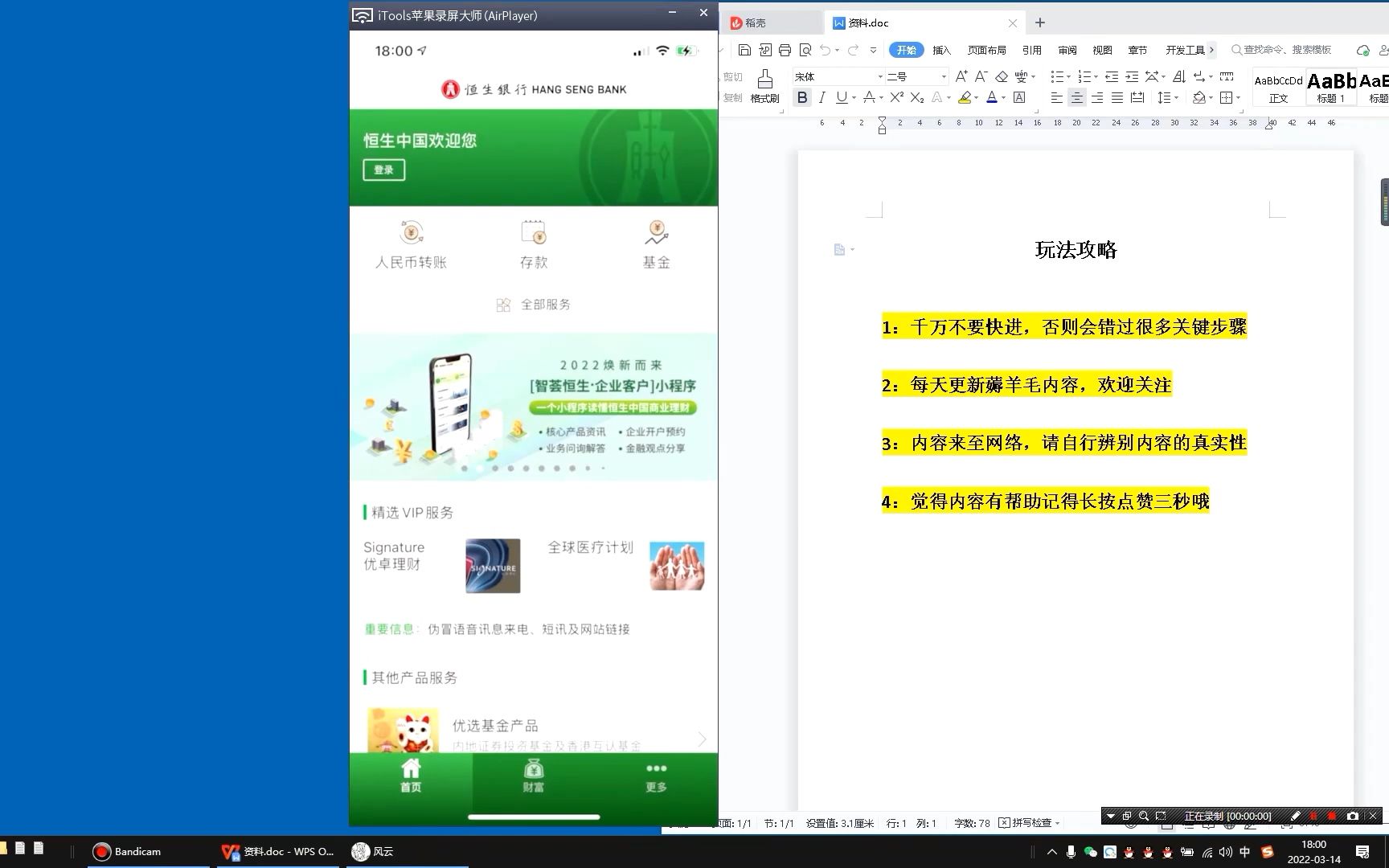The image size is (1389, 868).
Task: Open 优选基金产品 row chevron
Action: click(x=702, y=739)
